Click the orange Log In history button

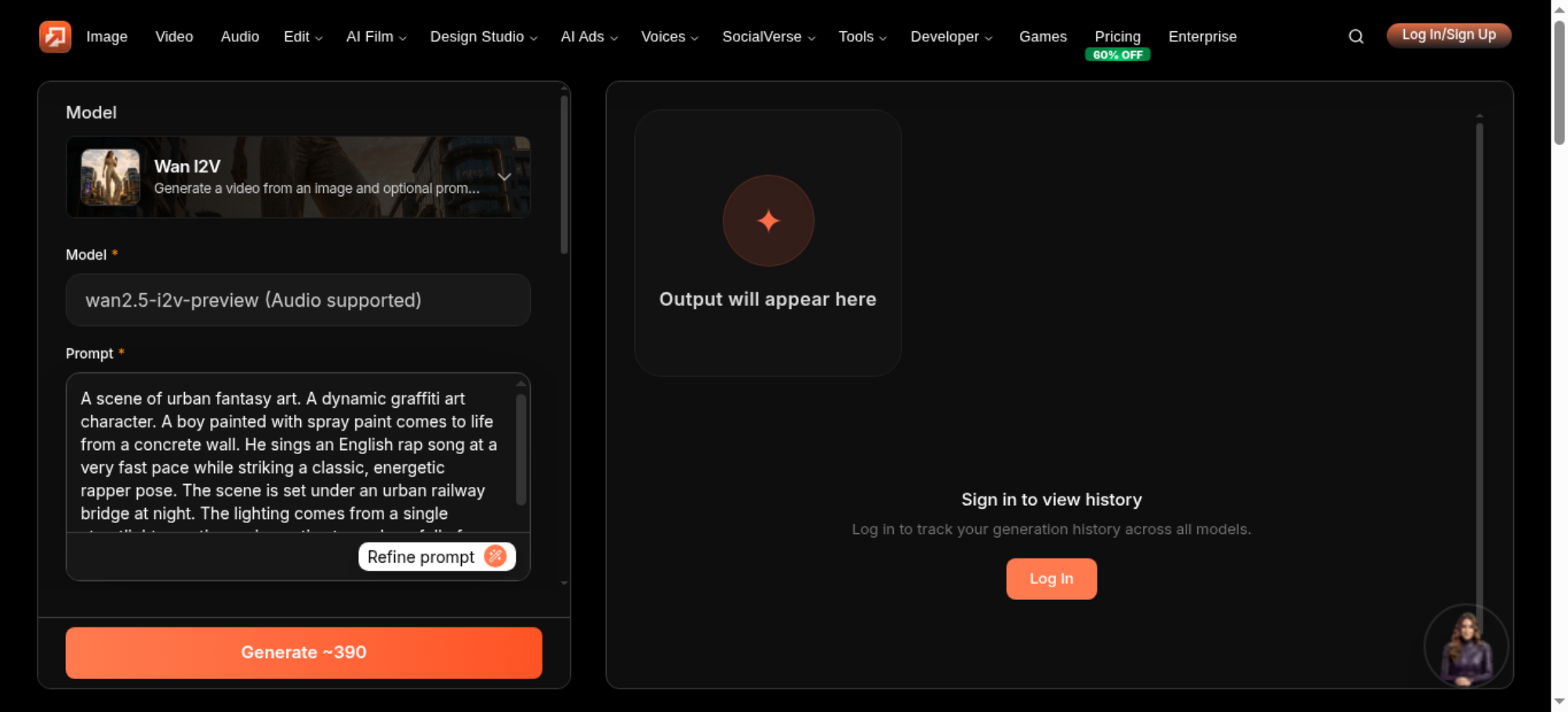(1051, 579)
